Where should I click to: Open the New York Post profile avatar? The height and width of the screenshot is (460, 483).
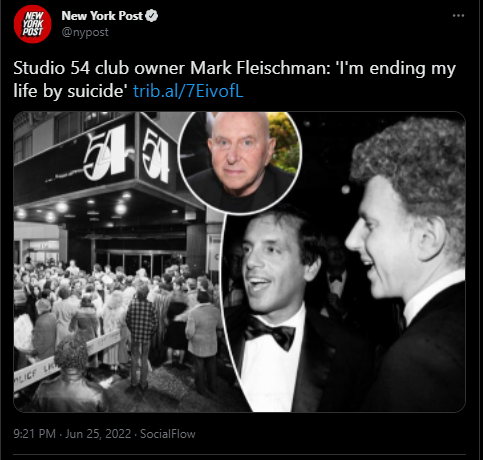33,24
